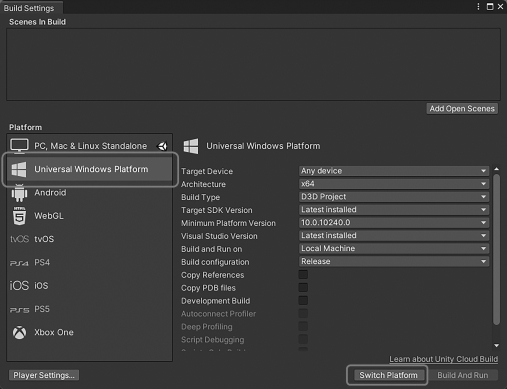The width and height of the screenshot is (507, 389).
Task: Select the iOS platform entry icon
Action: 19,286
